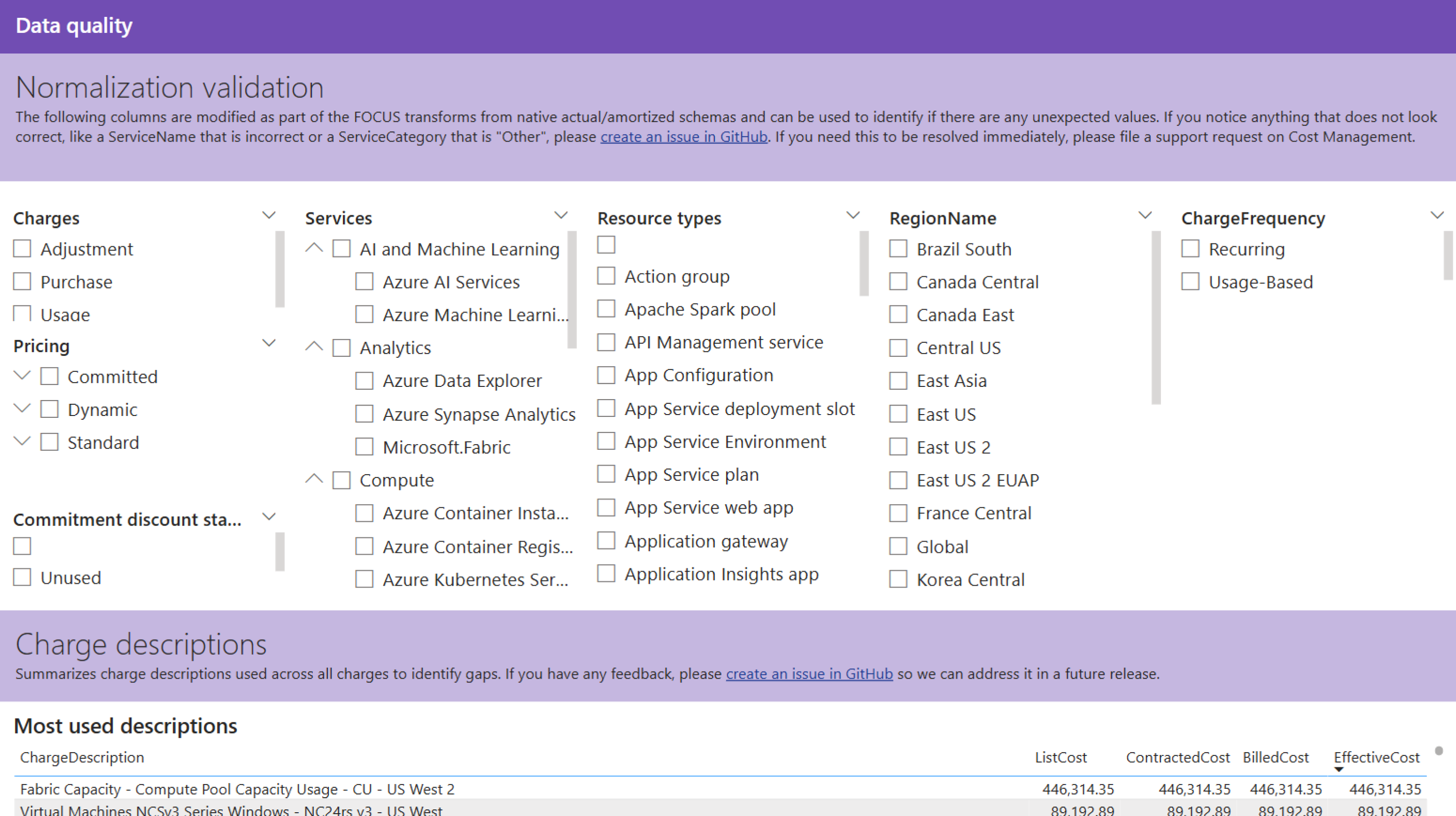1456x816 pixels.
Task: Collapse the AI and Machine Learning group
Action: click(x=314, y=248)
